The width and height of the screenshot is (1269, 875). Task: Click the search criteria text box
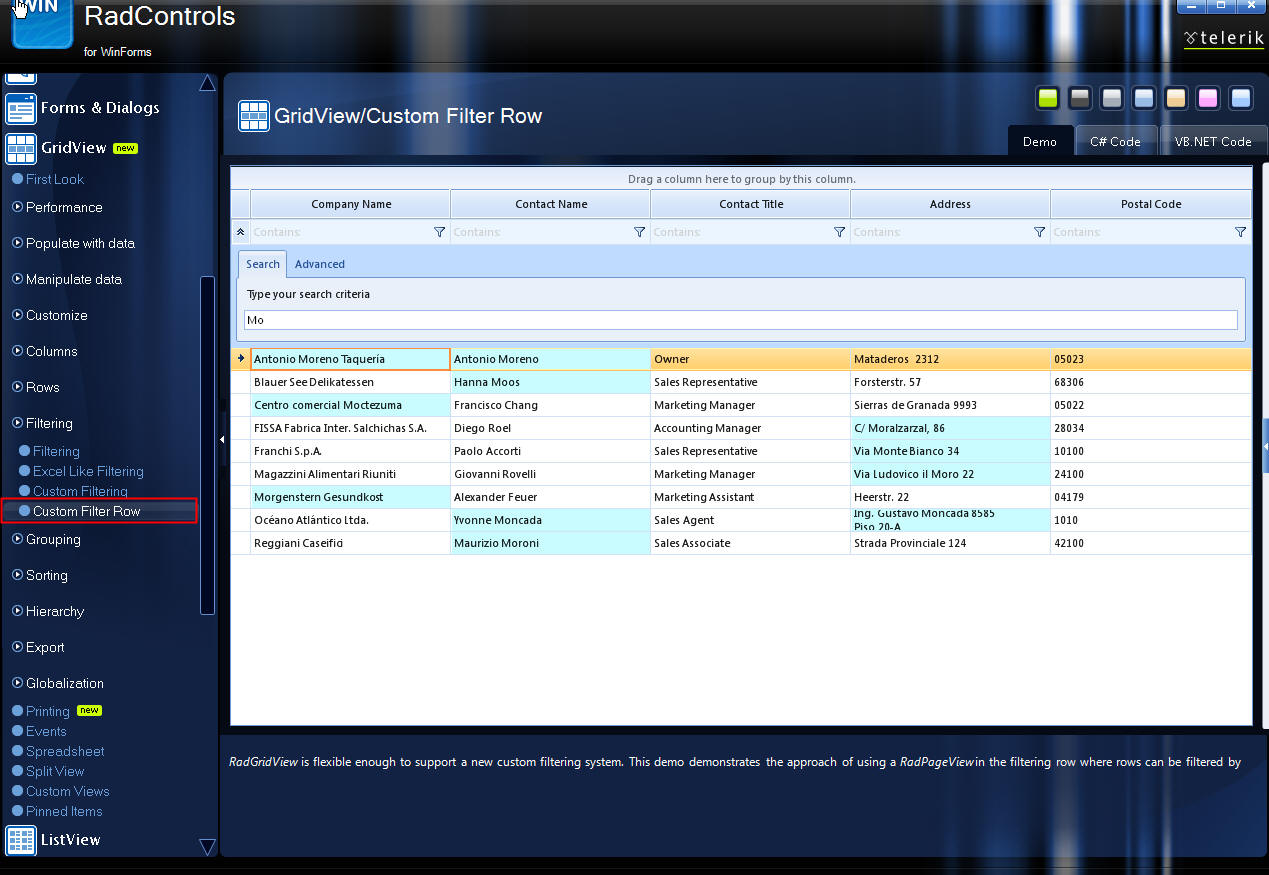coord(741,320)
